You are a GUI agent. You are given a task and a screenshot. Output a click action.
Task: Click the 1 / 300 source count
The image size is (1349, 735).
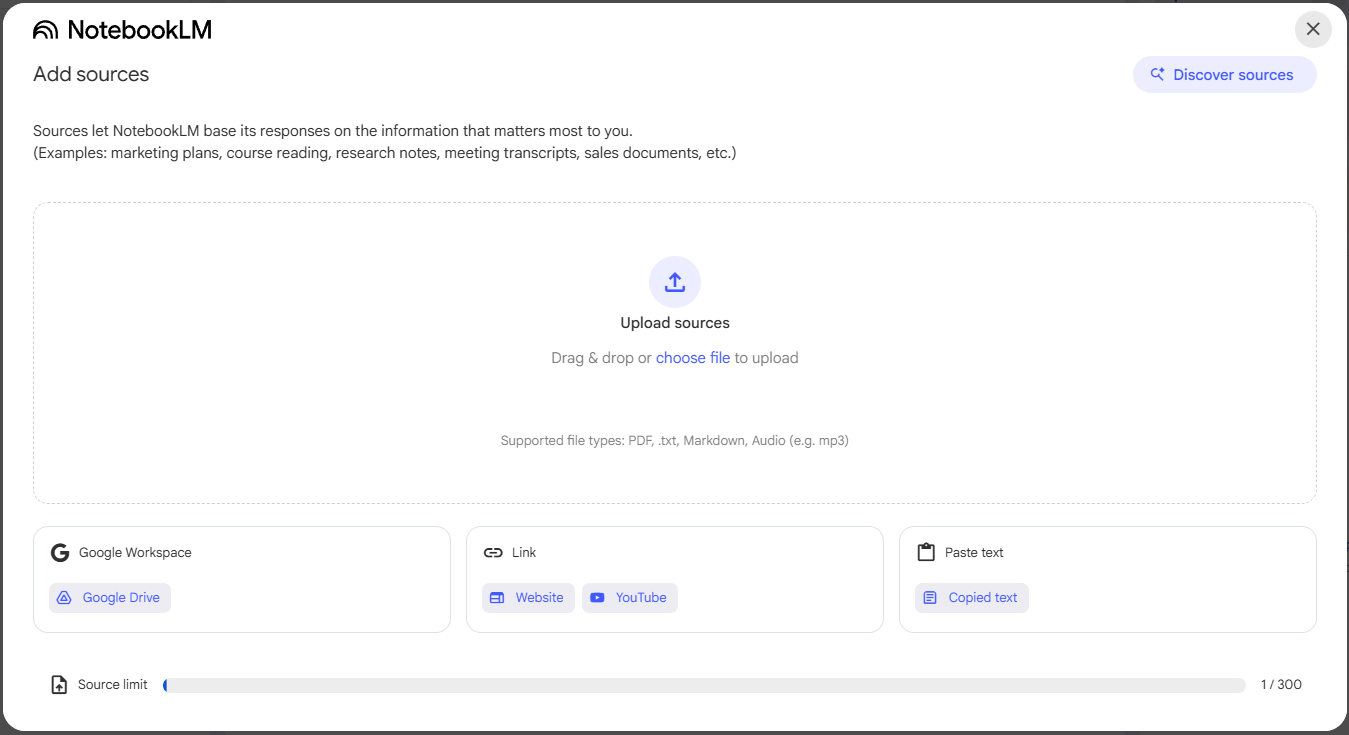point(1281,685)
